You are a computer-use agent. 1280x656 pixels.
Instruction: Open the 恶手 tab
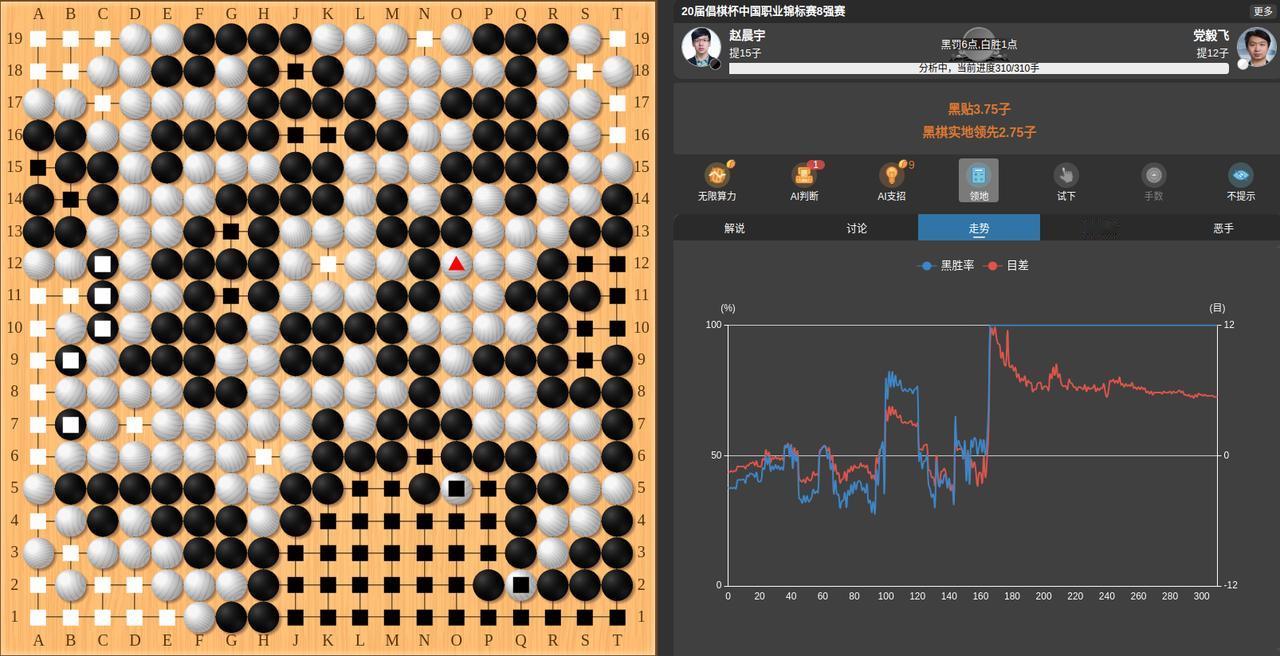(1222, 228)
